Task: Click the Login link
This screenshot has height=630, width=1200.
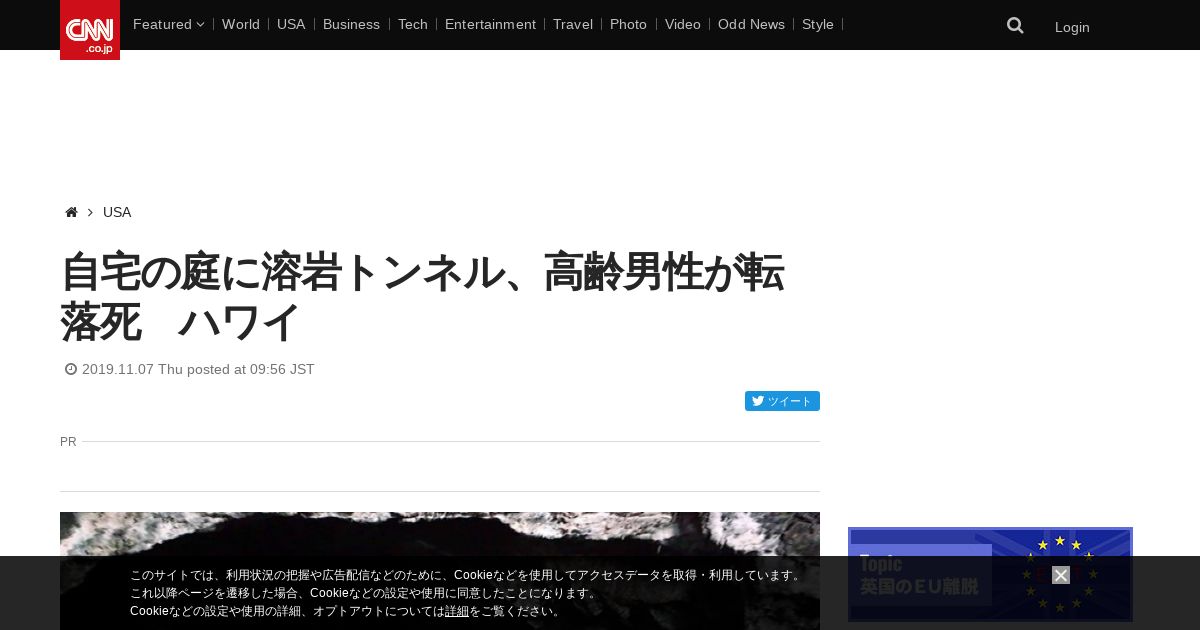Action: pos(1072,27)
